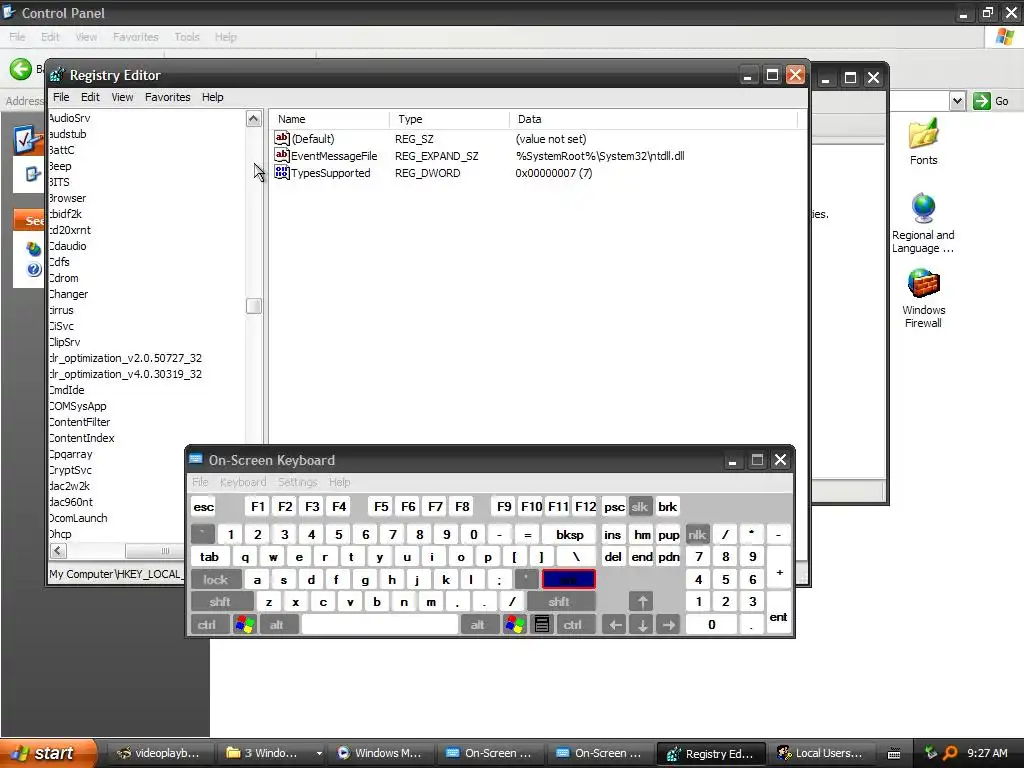Click the Control Panel Back arrow
This screenshot has width=1024, height=768.
pos(20,69)
